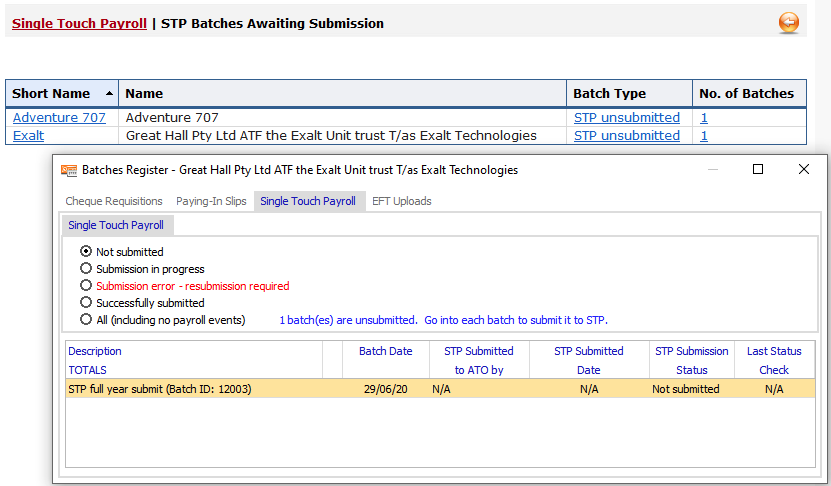The width and height of the screenshot is (831, 486).
Task: Click STP unsubmitted link for Adventure 707
Action: click(626, 118)
